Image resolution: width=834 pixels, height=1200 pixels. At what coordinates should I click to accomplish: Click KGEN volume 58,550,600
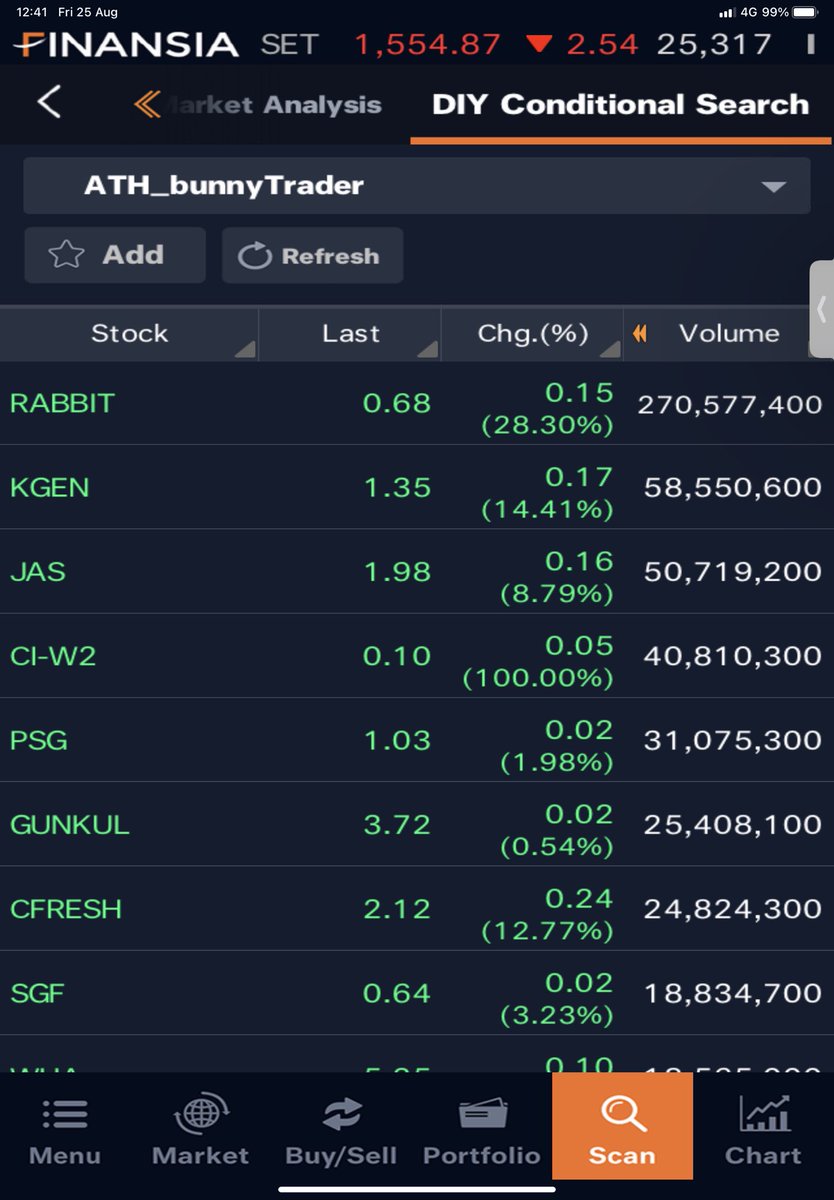tap(733, 487)
